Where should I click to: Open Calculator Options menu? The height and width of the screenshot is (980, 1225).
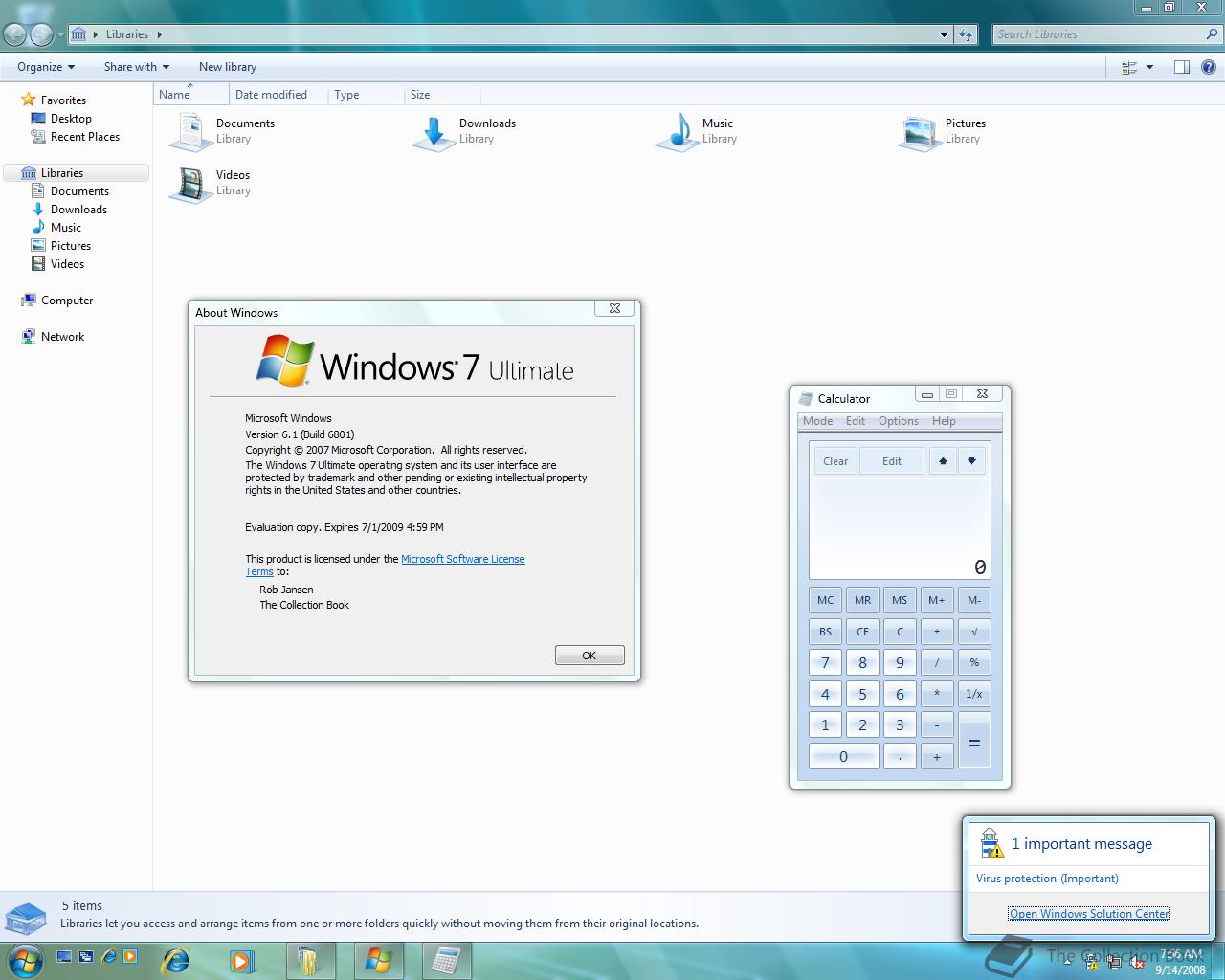[899, 421]
